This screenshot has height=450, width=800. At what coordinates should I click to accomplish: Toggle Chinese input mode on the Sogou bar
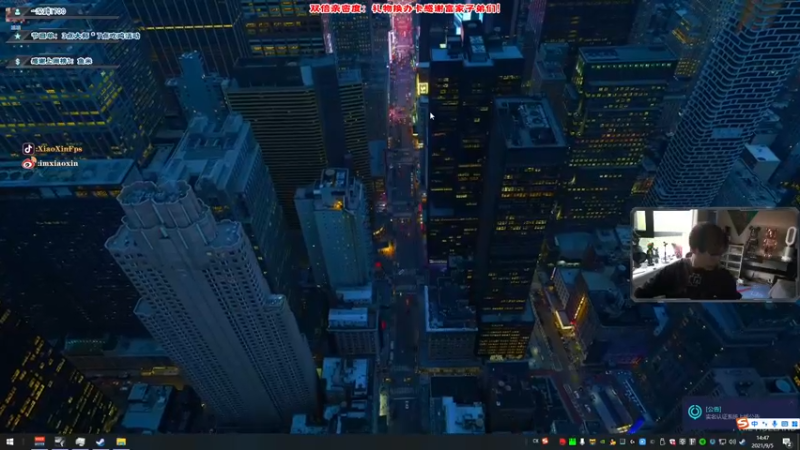point(755,423)
